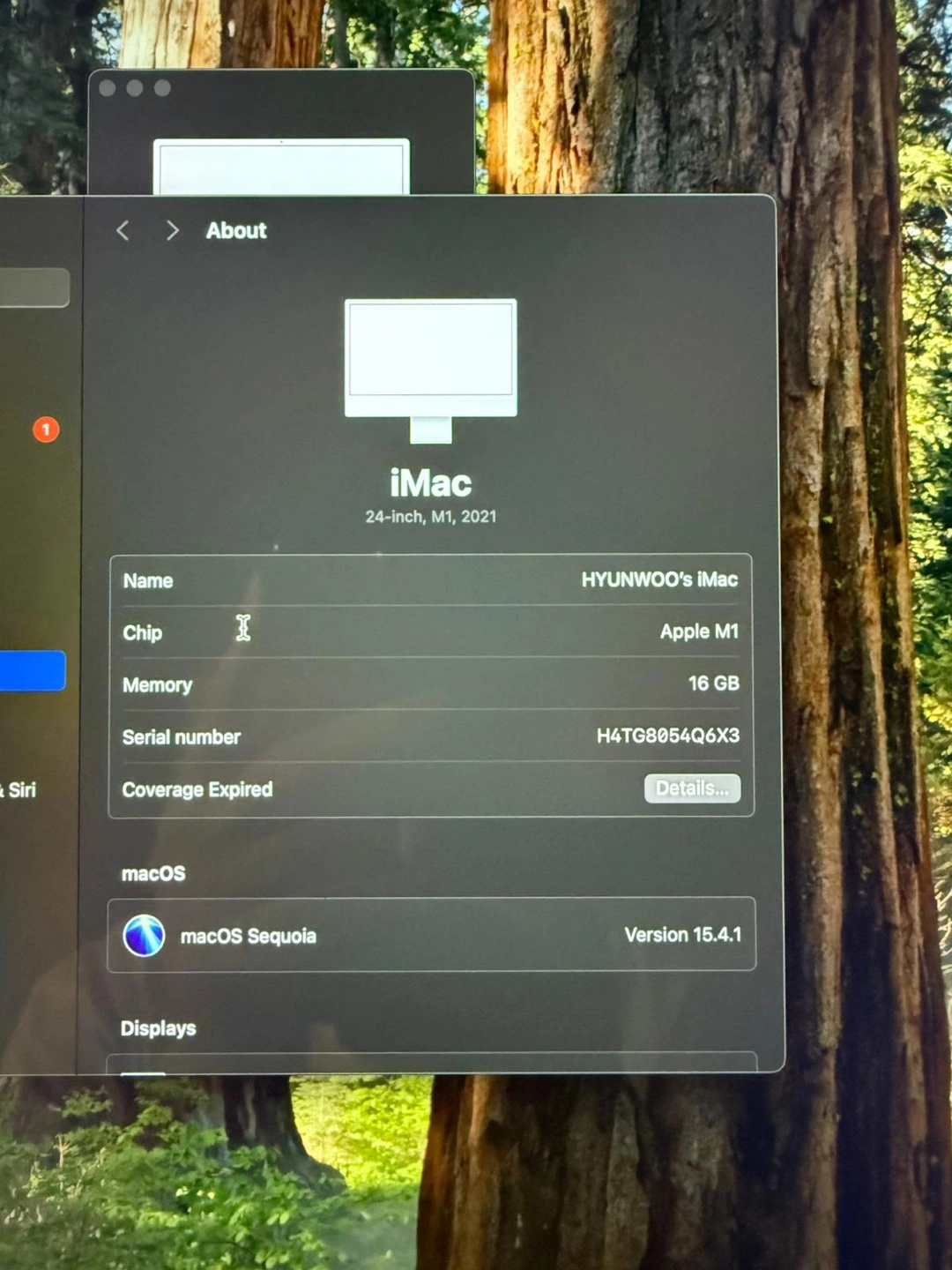
Task: Click the 24-inch, M1, 2021 subtitle
Action: point(431,517)
